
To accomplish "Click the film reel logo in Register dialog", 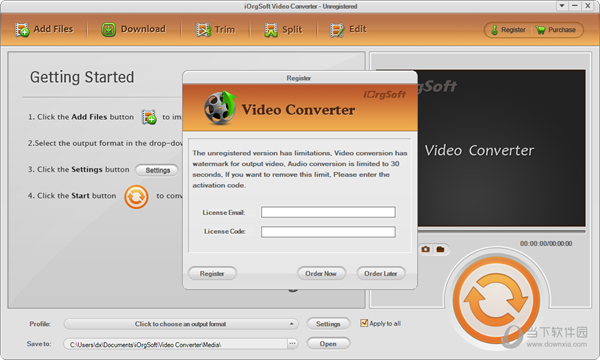I will [x=220, y=108].
